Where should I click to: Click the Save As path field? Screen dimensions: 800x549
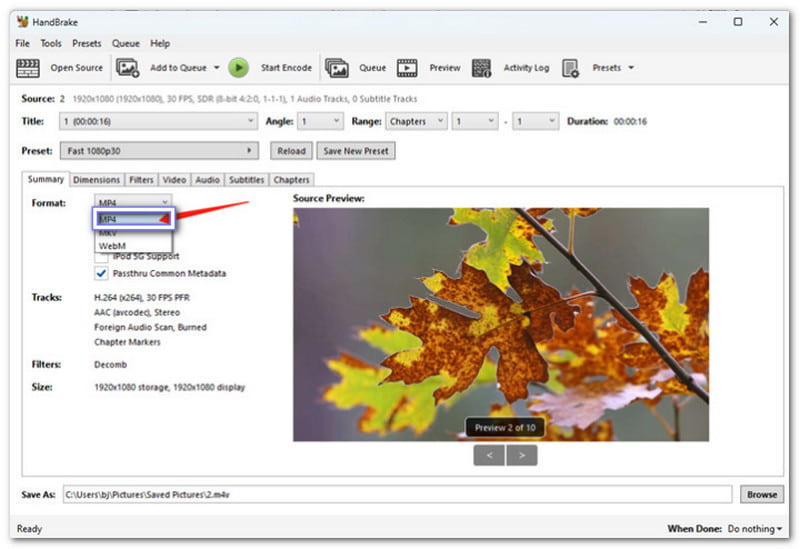pyautogui.click(x=397, y=494)
